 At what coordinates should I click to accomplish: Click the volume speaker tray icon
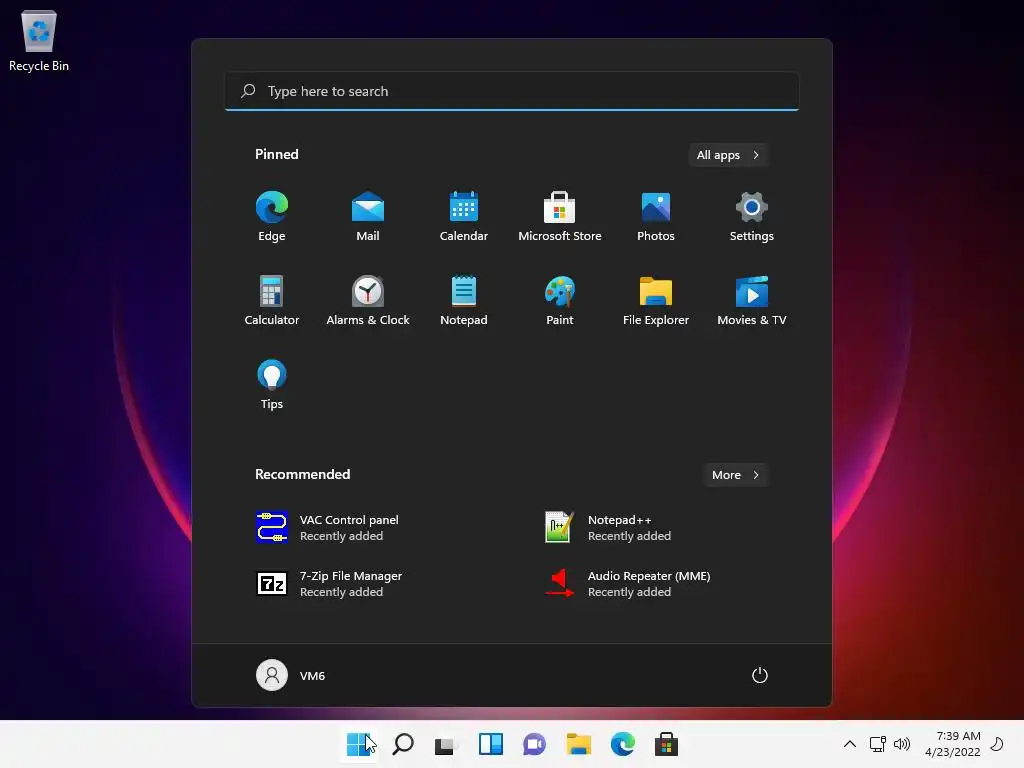[902, 744]
